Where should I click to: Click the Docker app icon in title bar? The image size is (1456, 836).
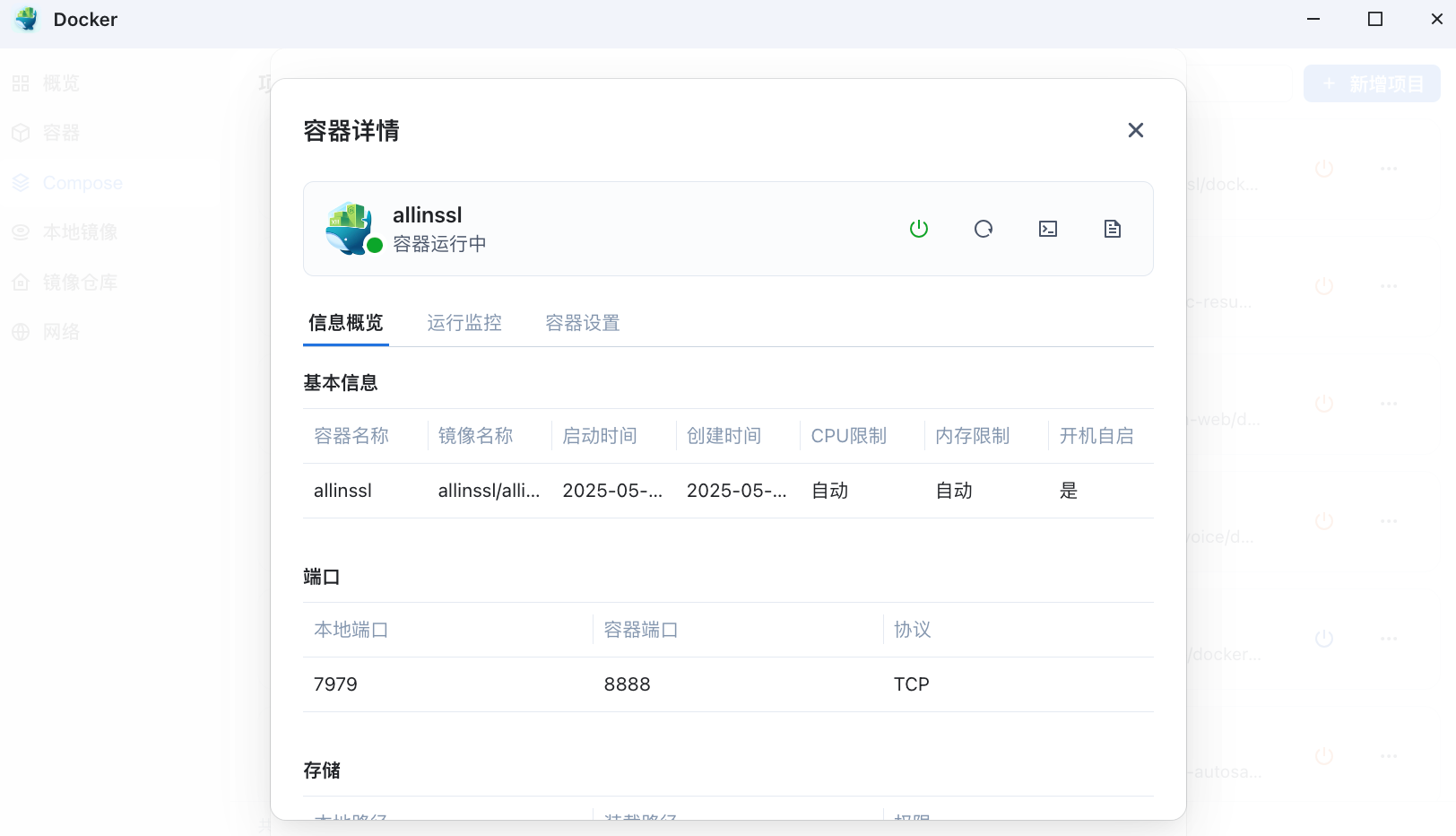tap(27, 20)
